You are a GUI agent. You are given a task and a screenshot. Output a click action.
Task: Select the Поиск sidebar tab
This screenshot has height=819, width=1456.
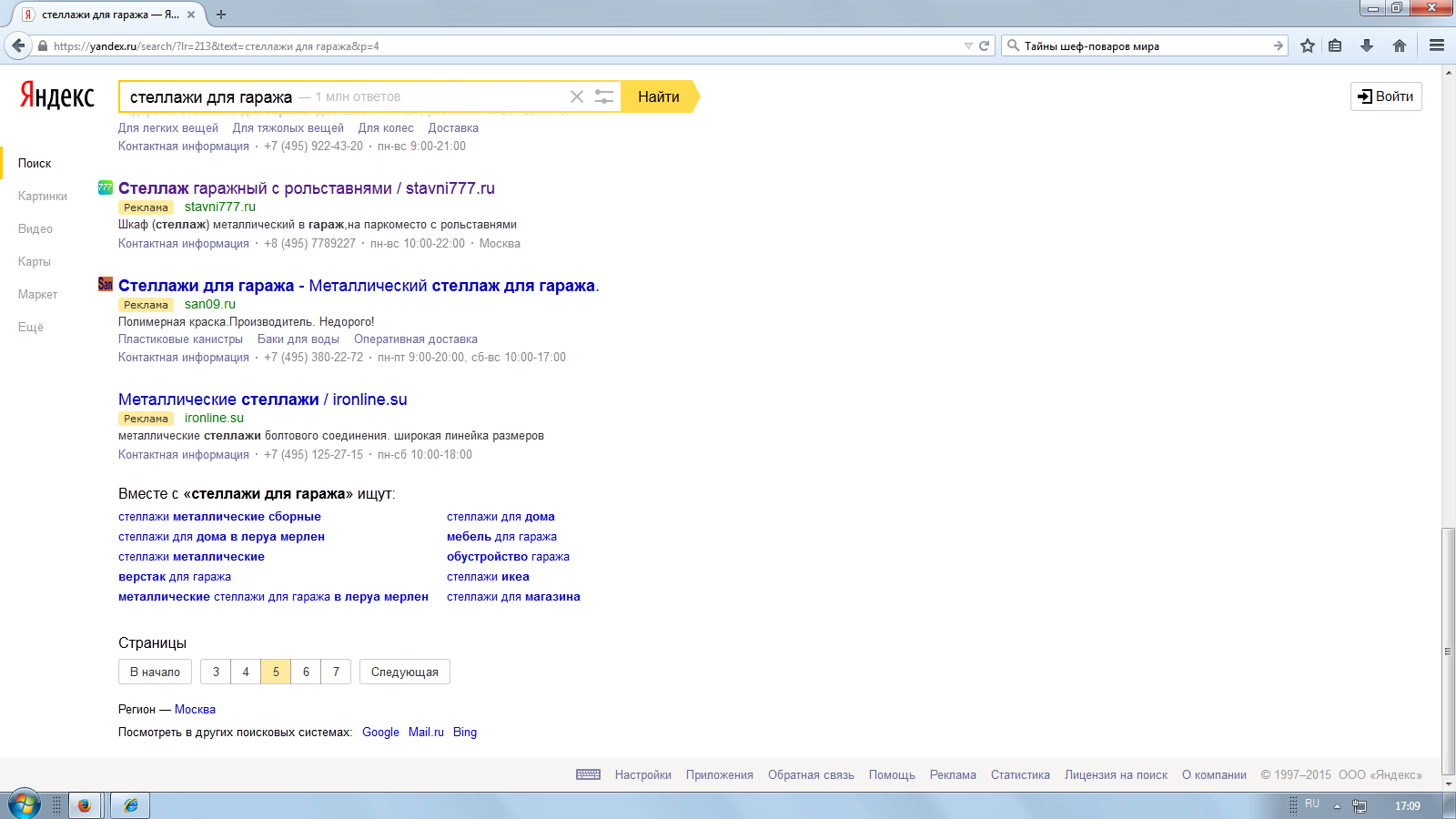(35, 163)
